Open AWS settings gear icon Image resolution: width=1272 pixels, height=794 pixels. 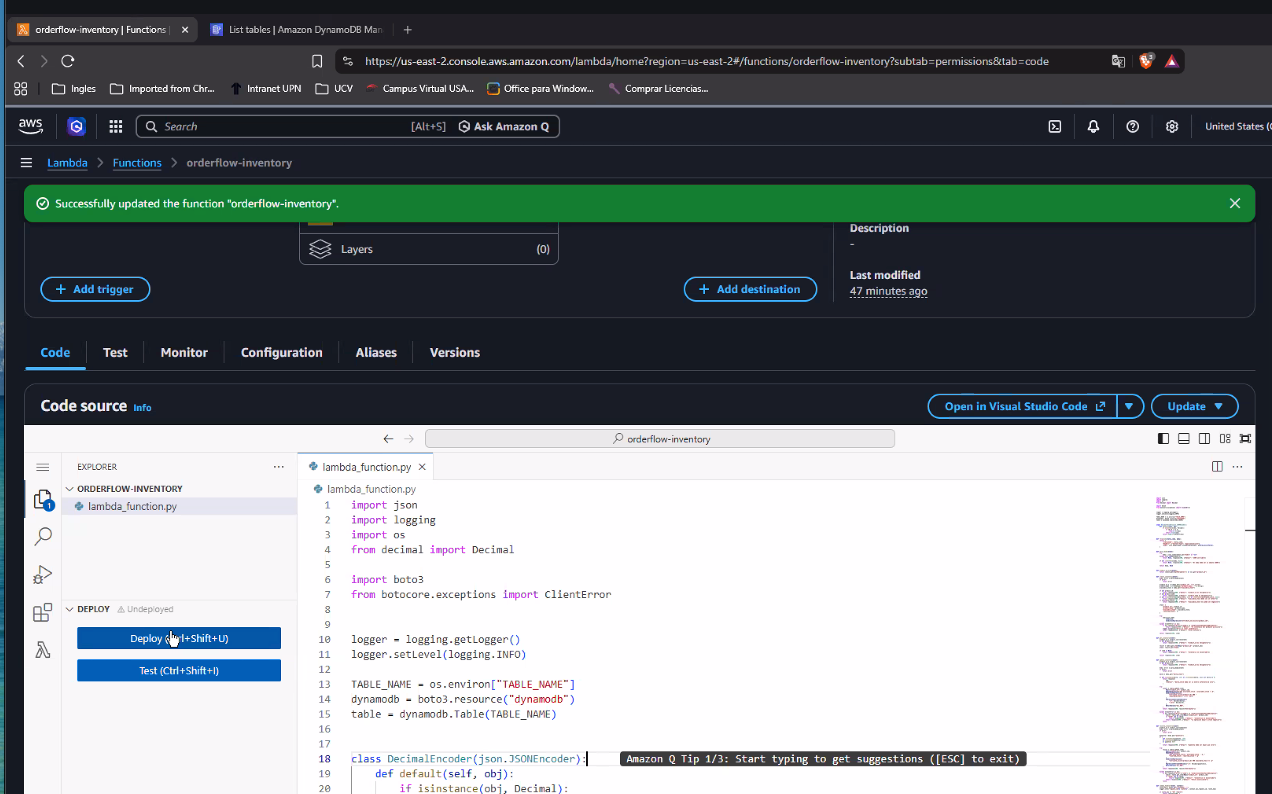click(1172, 127)
